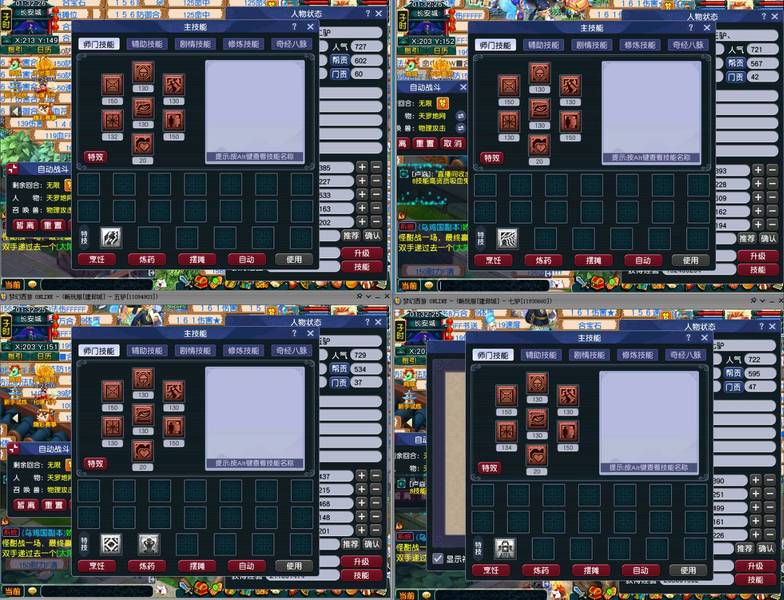Click the left arrow icon in 七驴 window
Image resolution: width=784 pixels, height=600 pixels.
tap(408, 423)
